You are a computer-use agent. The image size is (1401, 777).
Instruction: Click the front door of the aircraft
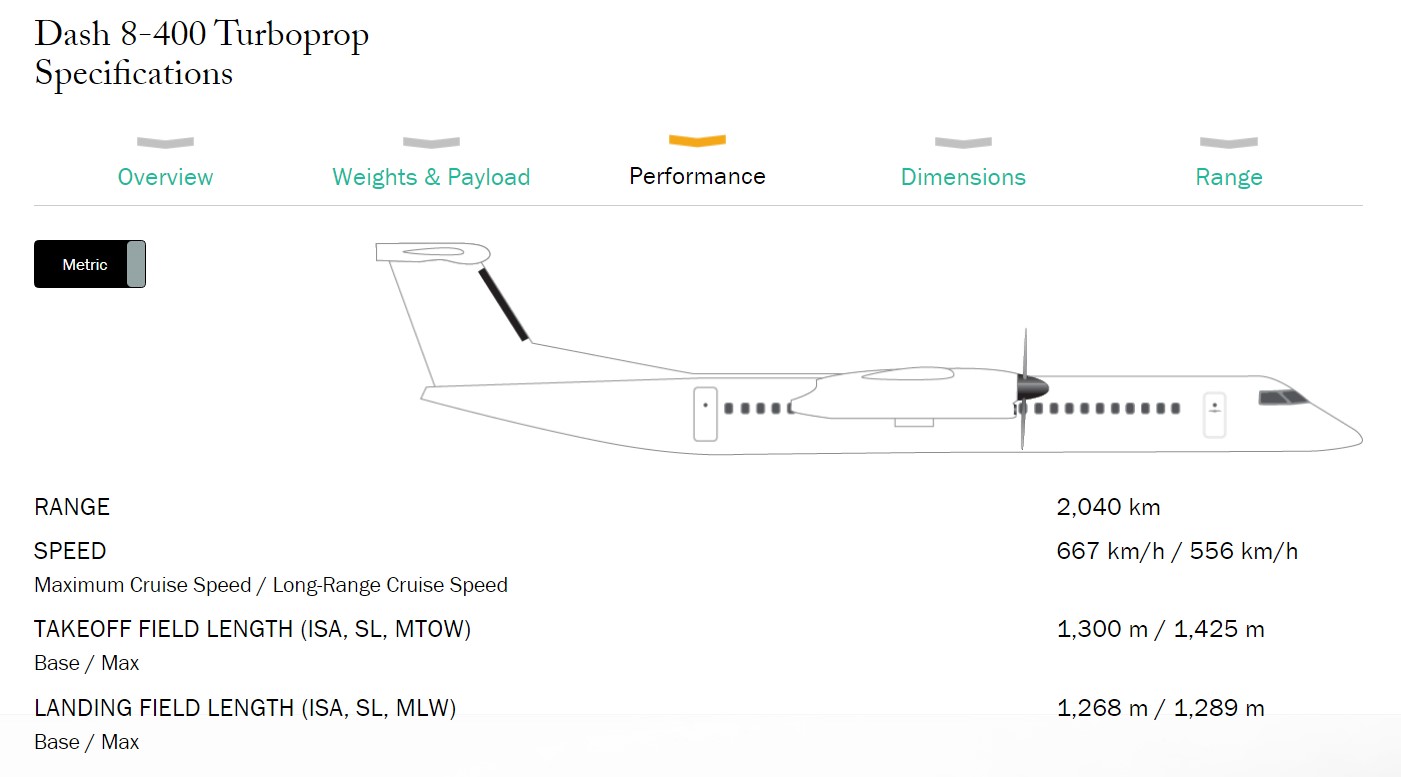(x=1214, y=413)
